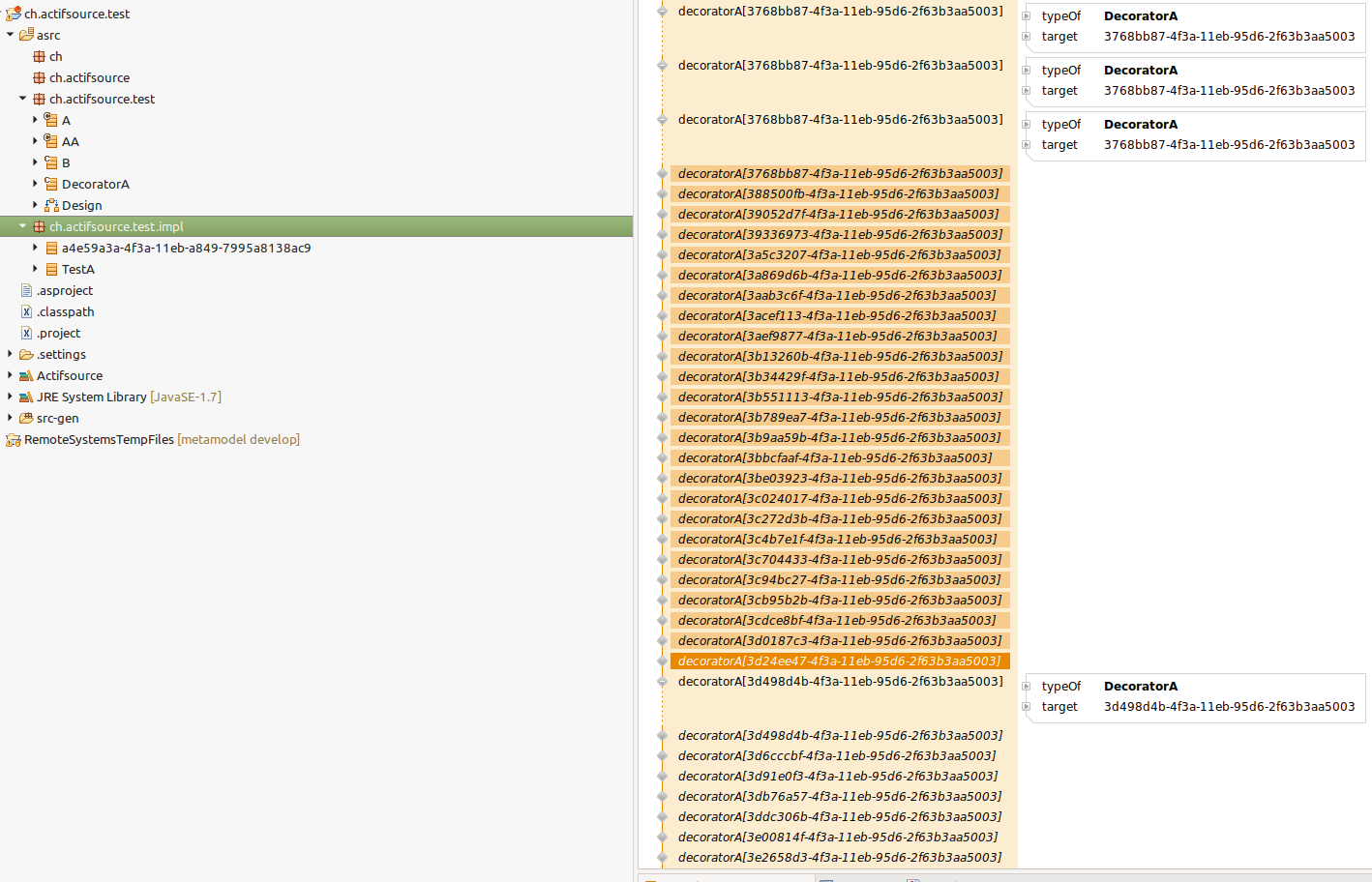Collapse the asrc tree node
The width and height of the screenshot is (1372, 882).
coord(9,35)
